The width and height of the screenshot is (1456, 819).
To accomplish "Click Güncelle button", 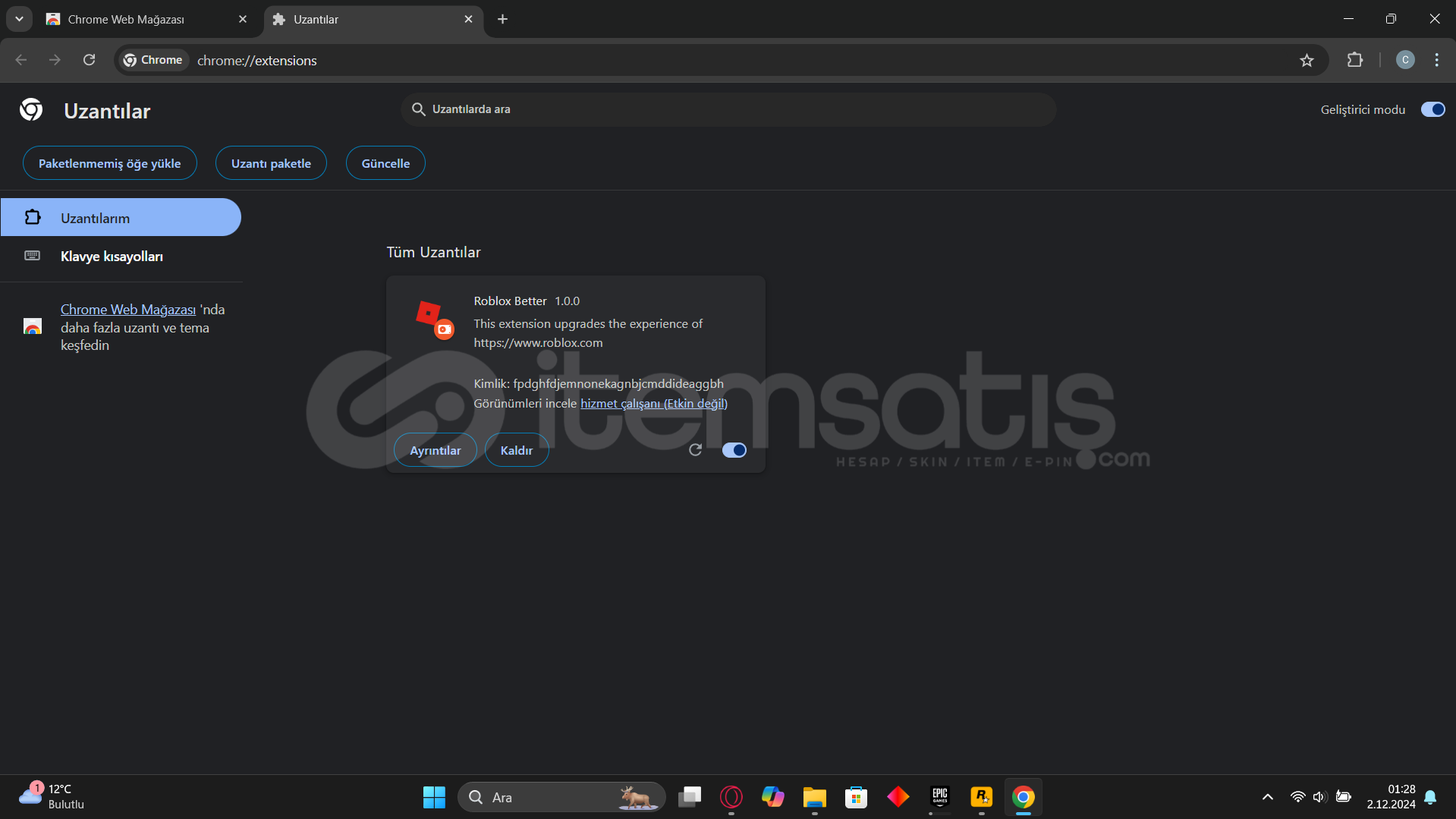I will [x=385, y=163].
